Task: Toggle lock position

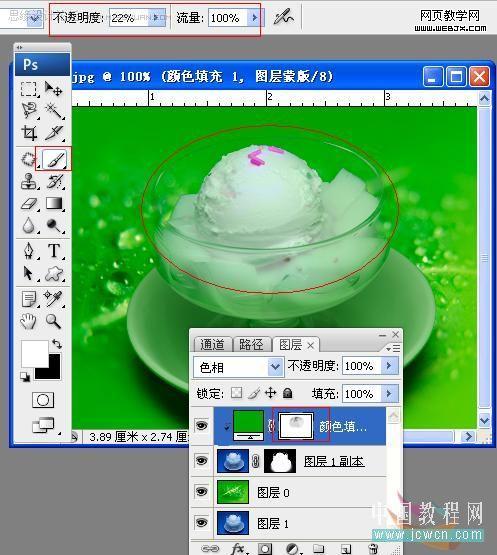Action: click(270, 393)
